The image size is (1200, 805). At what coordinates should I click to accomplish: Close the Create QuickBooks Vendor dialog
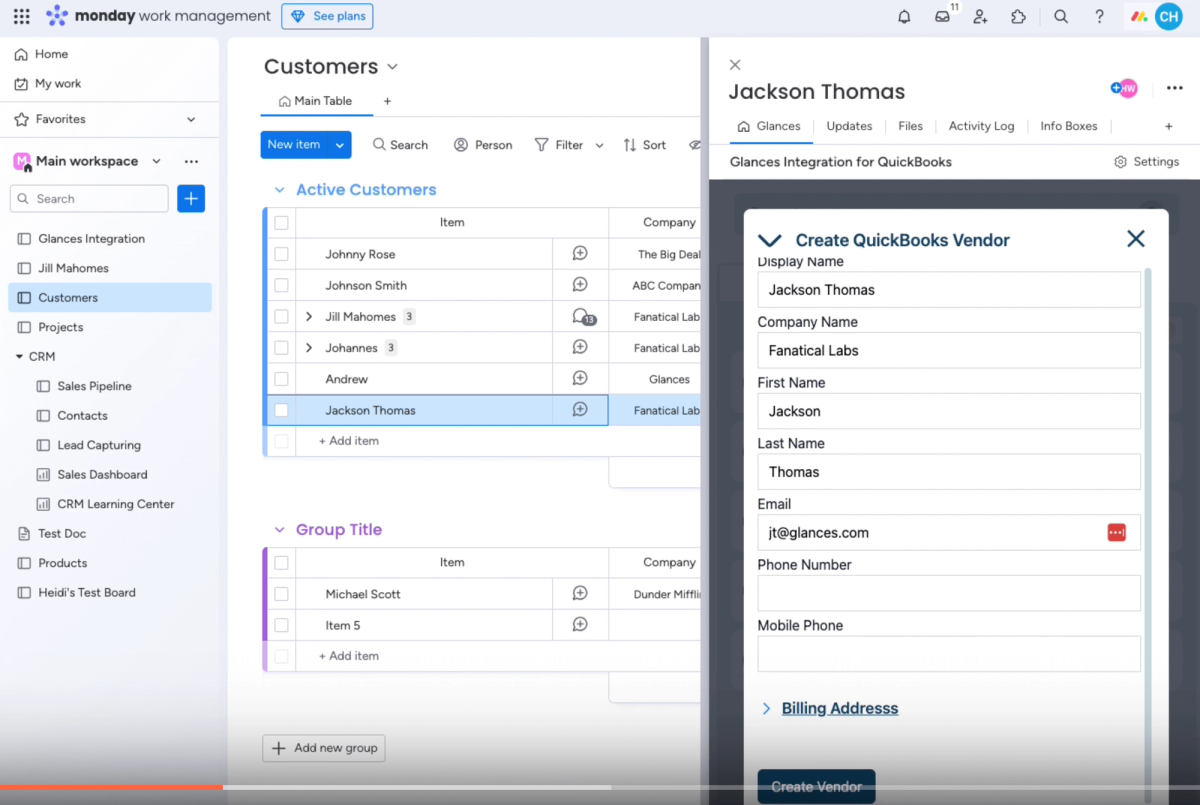click(1135, 238)
